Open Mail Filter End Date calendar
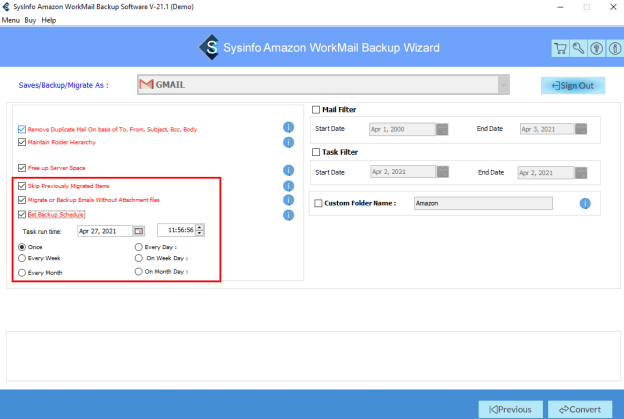 point(581,129)
